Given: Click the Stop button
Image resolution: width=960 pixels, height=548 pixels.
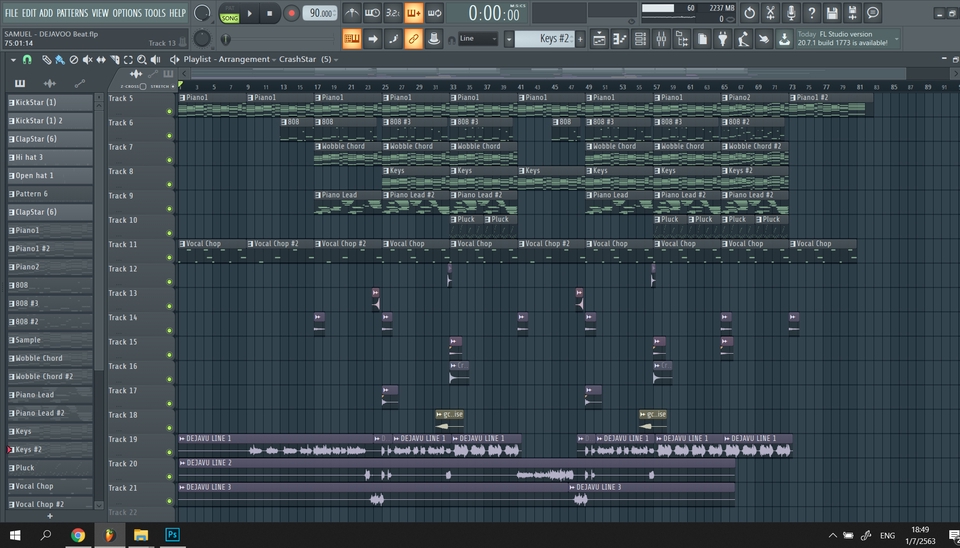Looking at the screenshot, I should 269,13.
